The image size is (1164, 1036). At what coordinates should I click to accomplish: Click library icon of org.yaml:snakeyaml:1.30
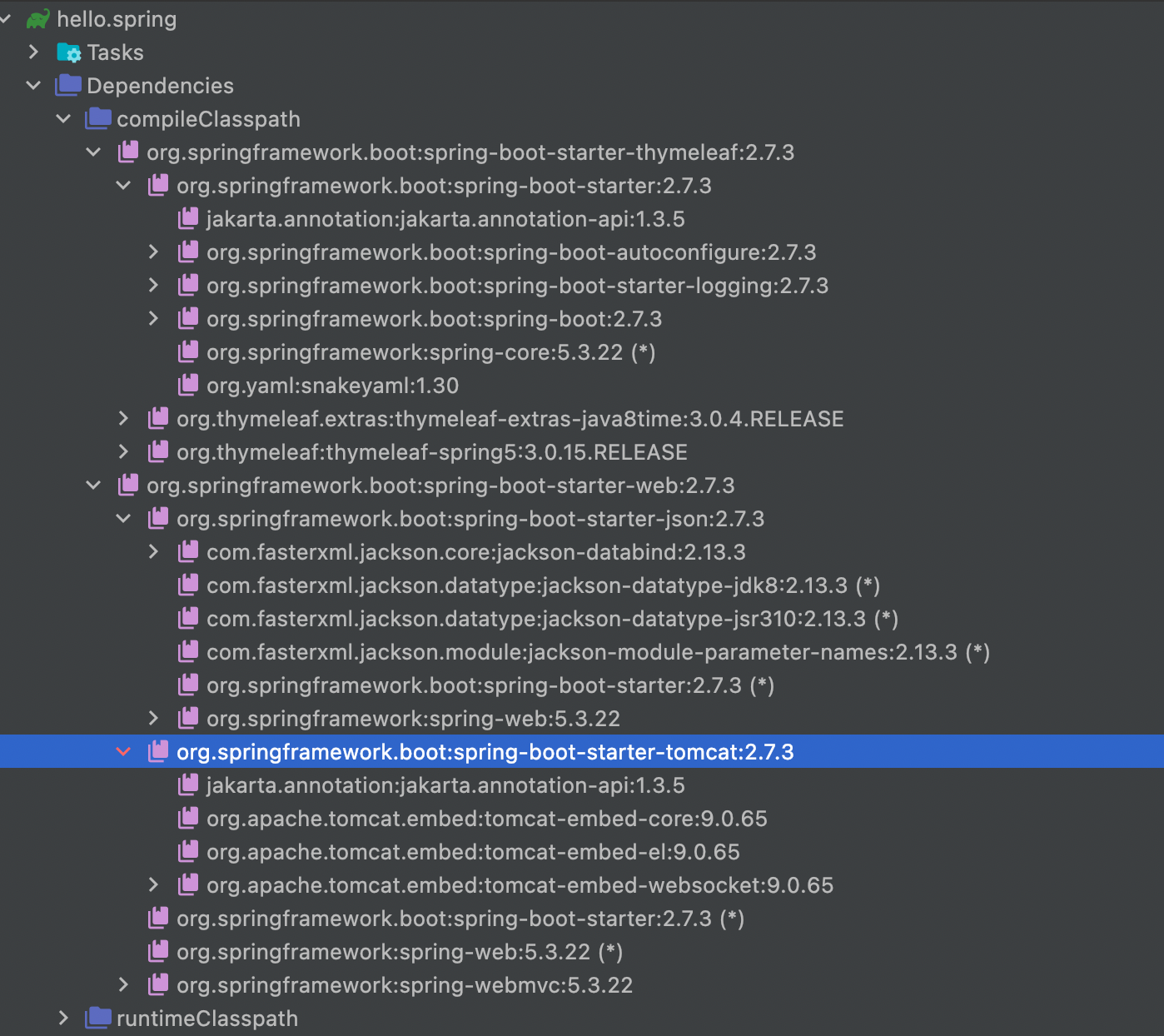(x=188, y=385)
